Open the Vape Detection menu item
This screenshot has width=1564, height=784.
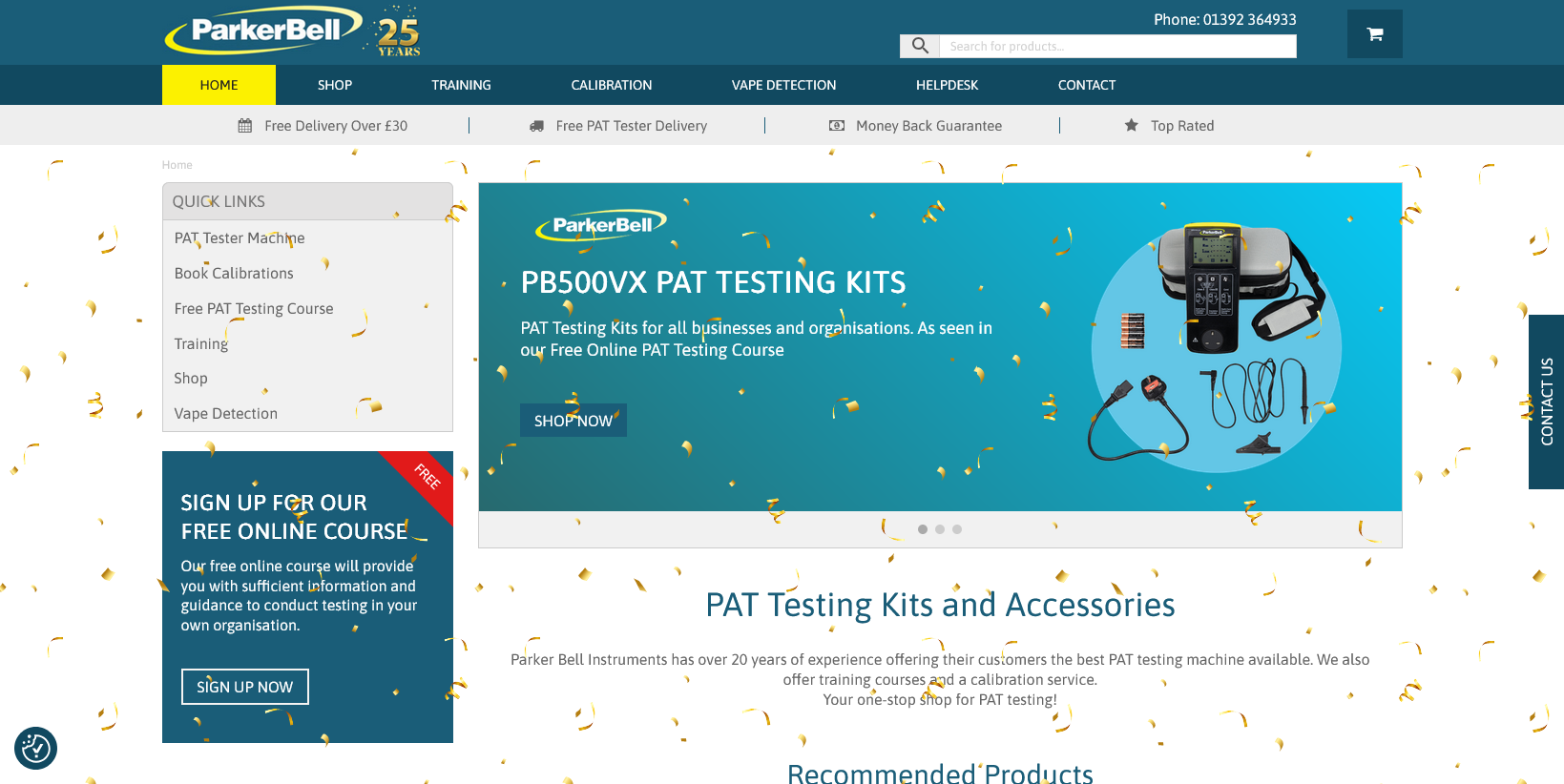point(783,85)
